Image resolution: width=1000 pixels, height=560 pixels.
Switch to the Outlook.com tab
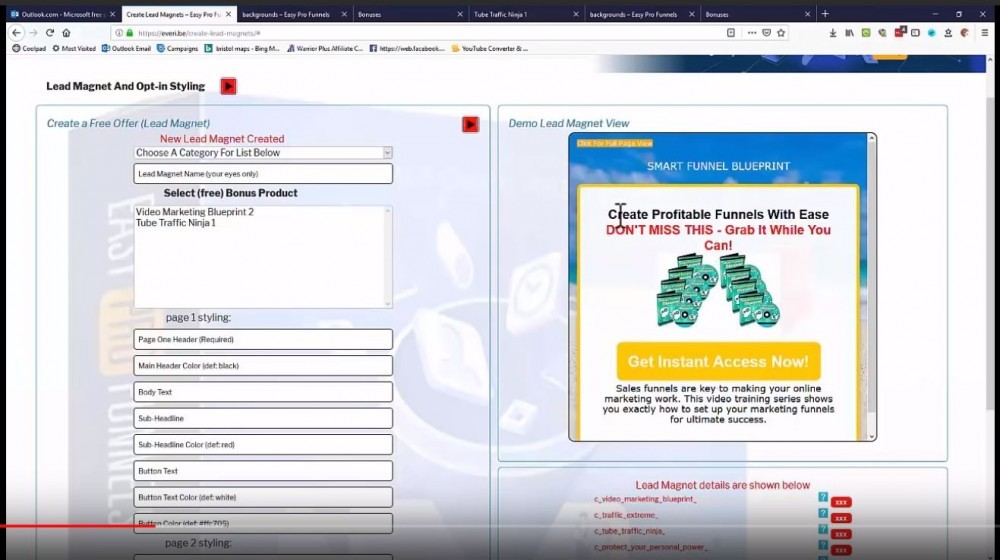coord(62,14)
